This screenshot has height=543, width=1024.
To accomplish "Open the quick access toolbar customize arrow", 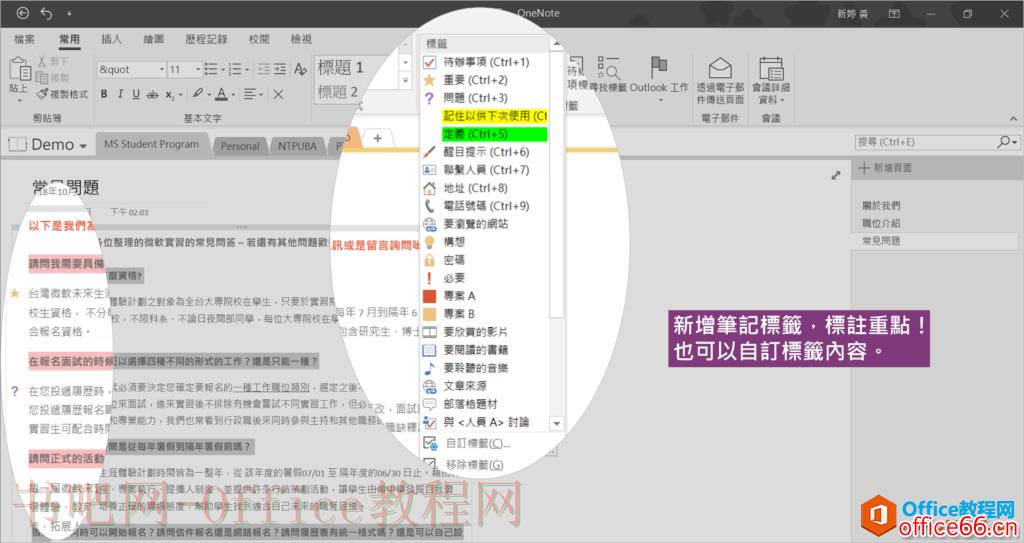I will [x=69, y=13].
